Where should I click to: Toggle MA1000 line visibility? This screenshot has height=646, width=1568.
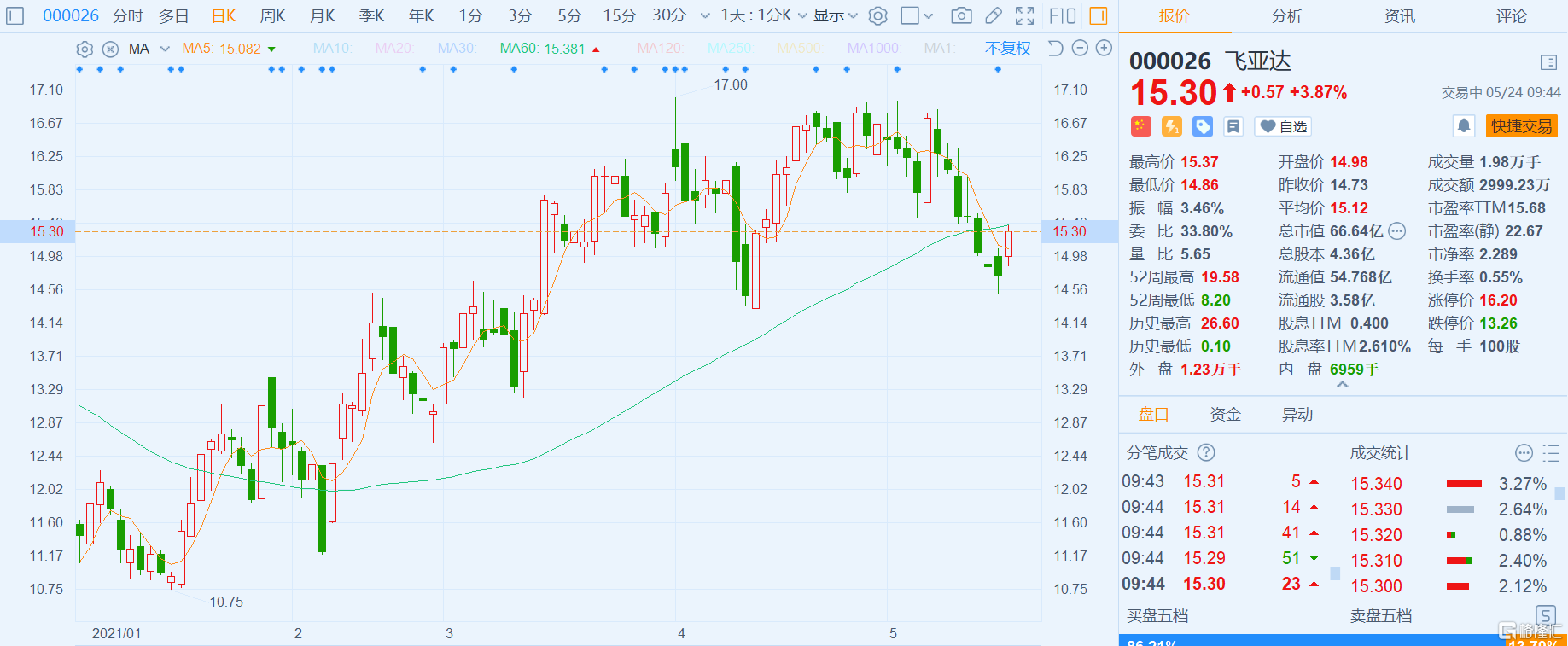coord(874,49)
